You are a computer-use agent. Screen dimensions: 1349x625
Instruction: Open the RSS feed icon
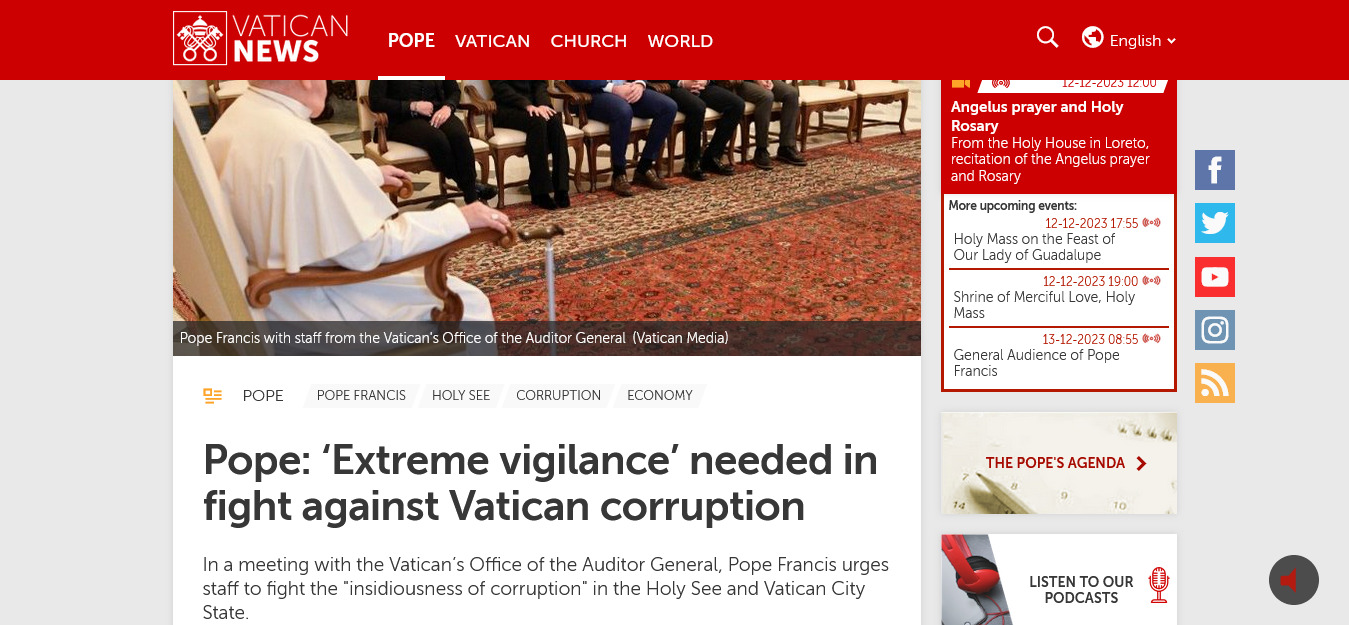pos(1215,383)
